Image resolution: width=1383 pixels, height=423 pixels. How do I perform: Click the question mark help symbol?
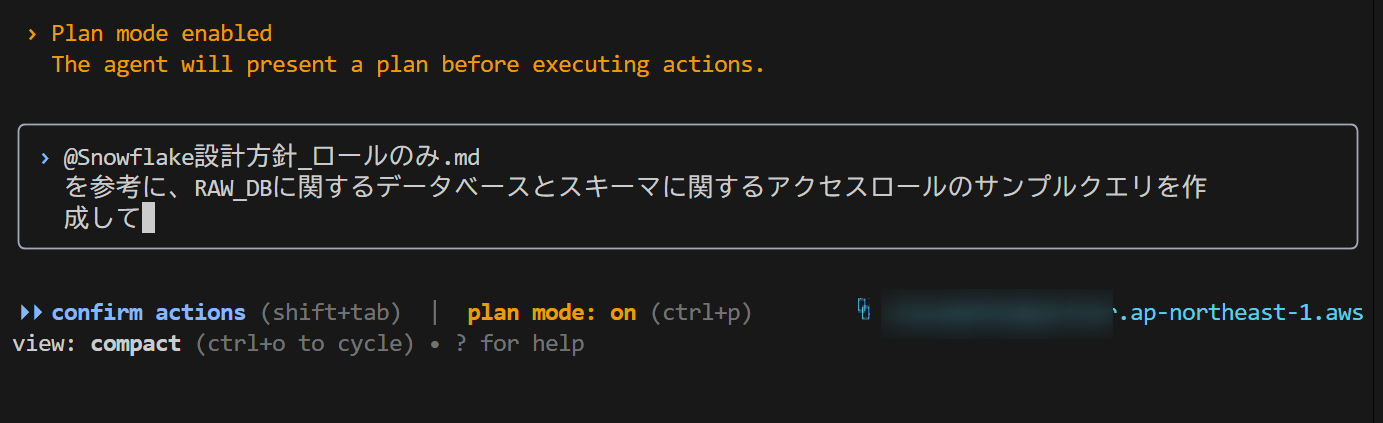463,344
